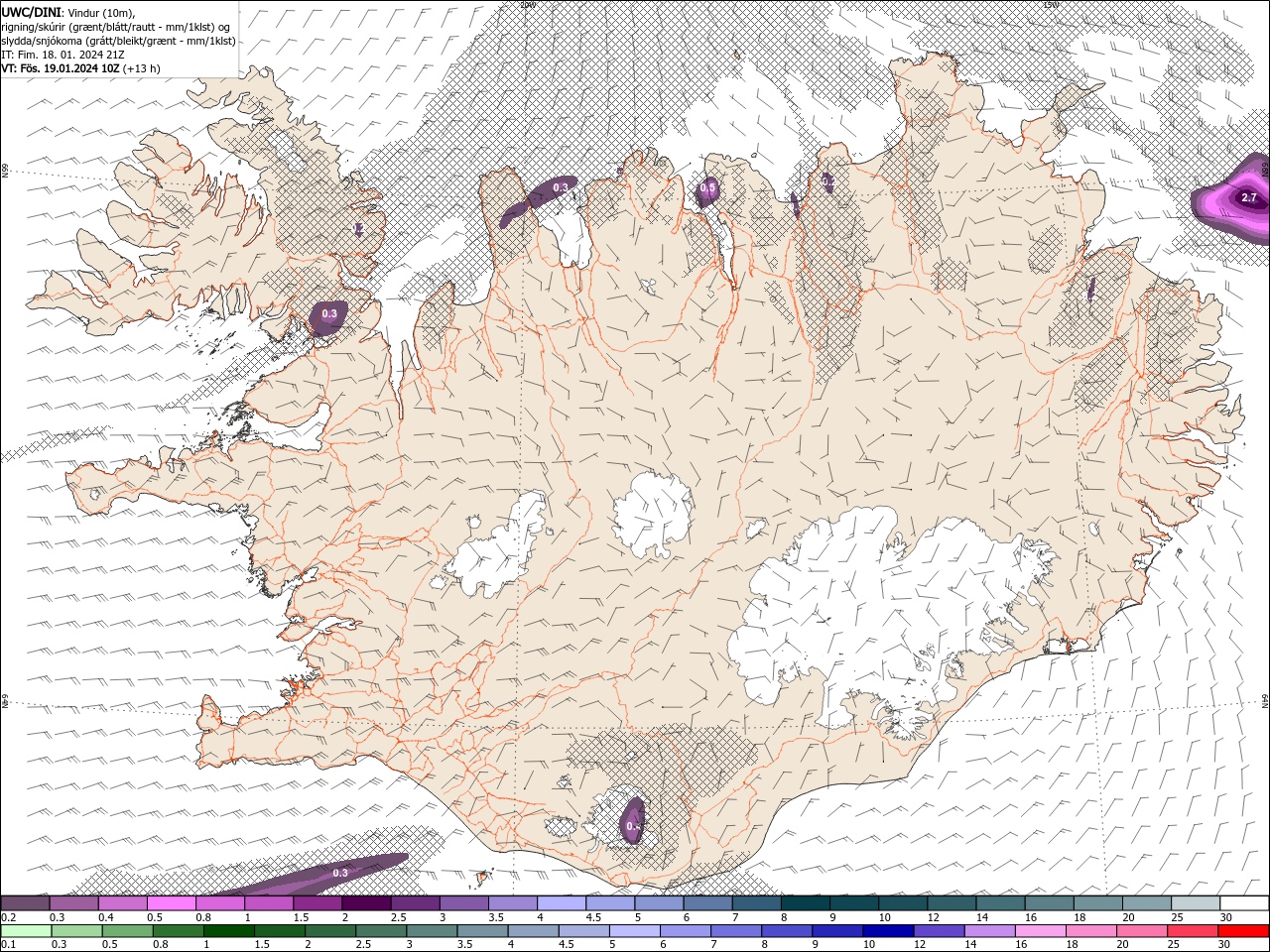
Task: Click the 2.7 precipitation label off the east coast
Action: (1249, 198)
